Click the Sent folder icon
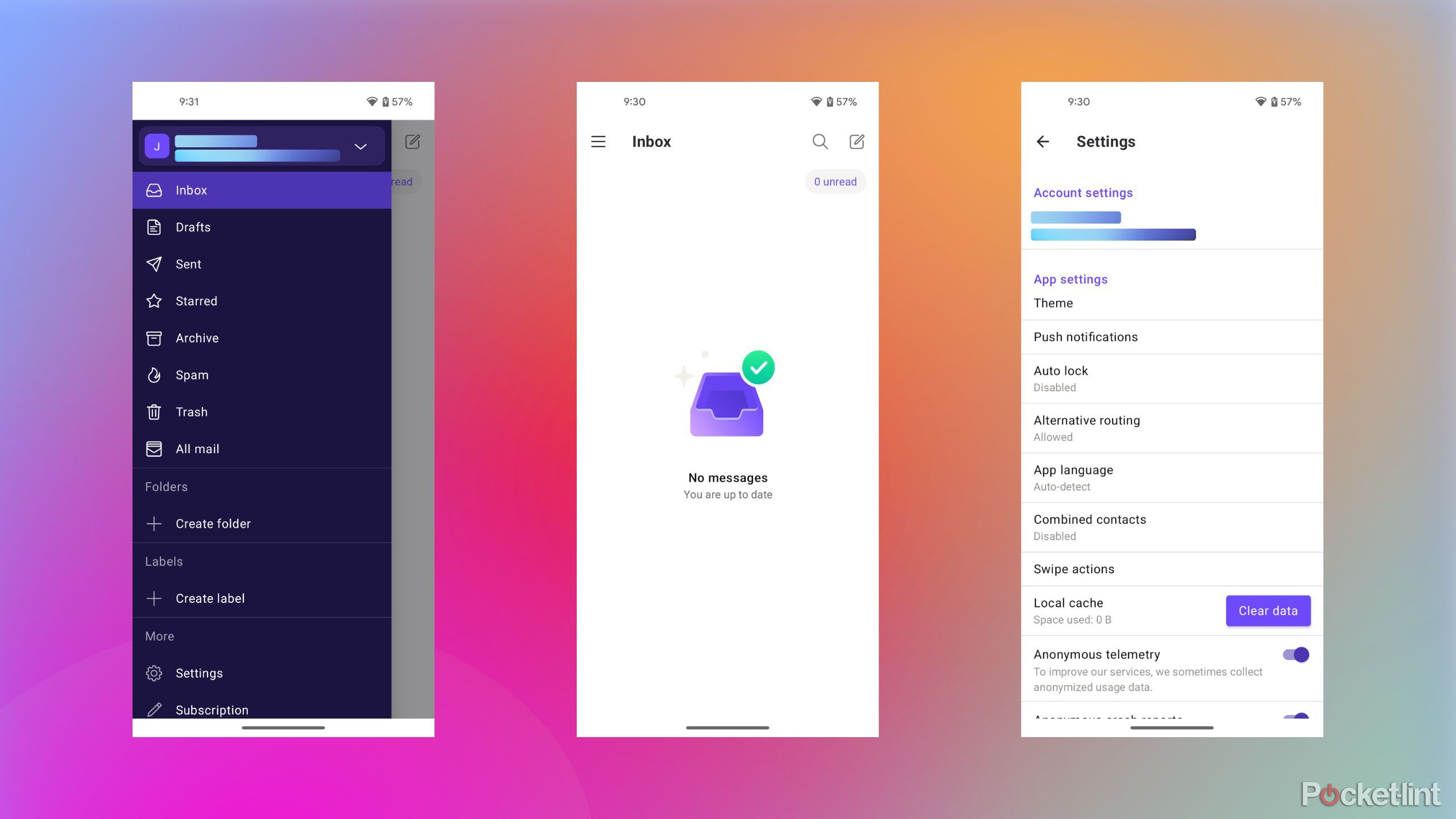The image size is (1456, 819). point(155,264)
